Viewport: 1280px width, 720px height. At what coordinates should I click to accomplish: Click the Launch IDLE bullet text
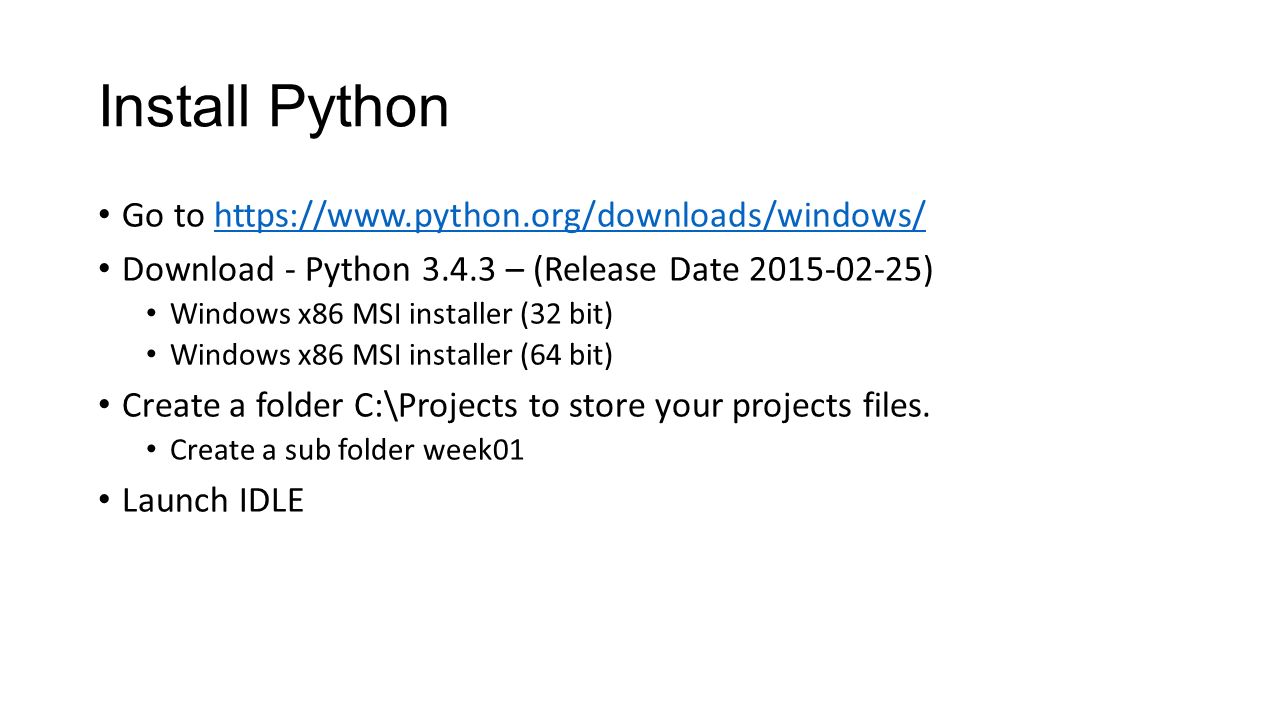212,500
